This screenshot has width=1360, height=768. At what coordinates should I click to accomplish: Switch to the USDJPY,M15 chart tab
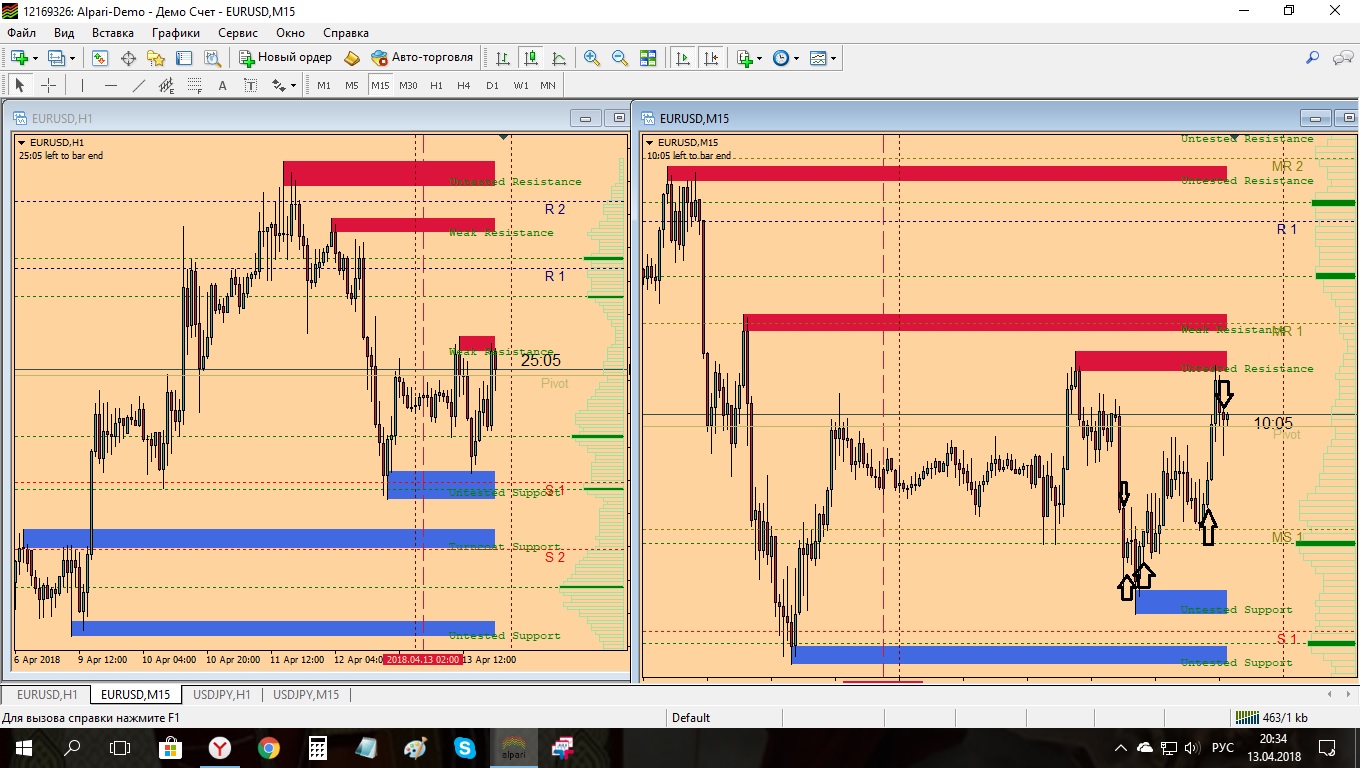pyautogui.click(x=306, y=694)
